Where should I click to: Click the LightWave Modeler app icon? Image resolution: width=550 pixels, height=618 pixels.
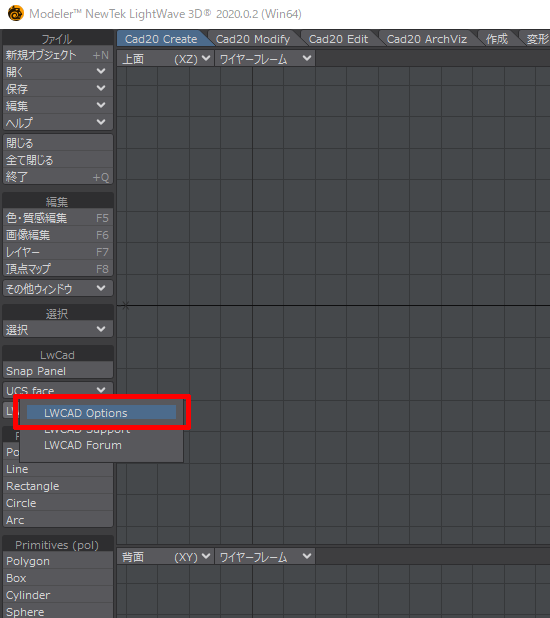point(16,13)
